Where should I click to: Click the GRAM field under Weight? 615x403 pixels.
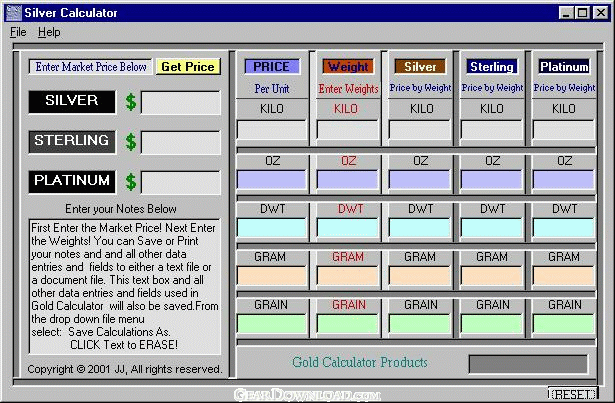click(348, 276)
